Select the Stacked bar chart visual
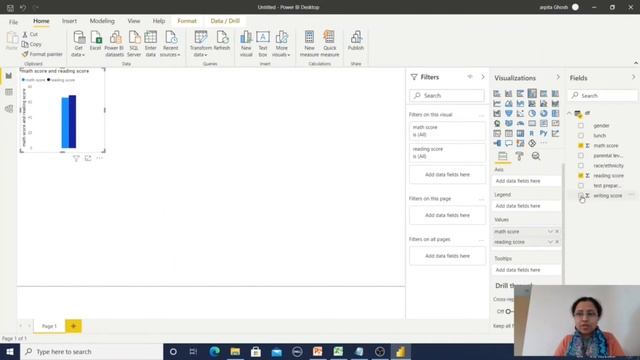The width and height of the screenshot is (640, 360). 497,93
